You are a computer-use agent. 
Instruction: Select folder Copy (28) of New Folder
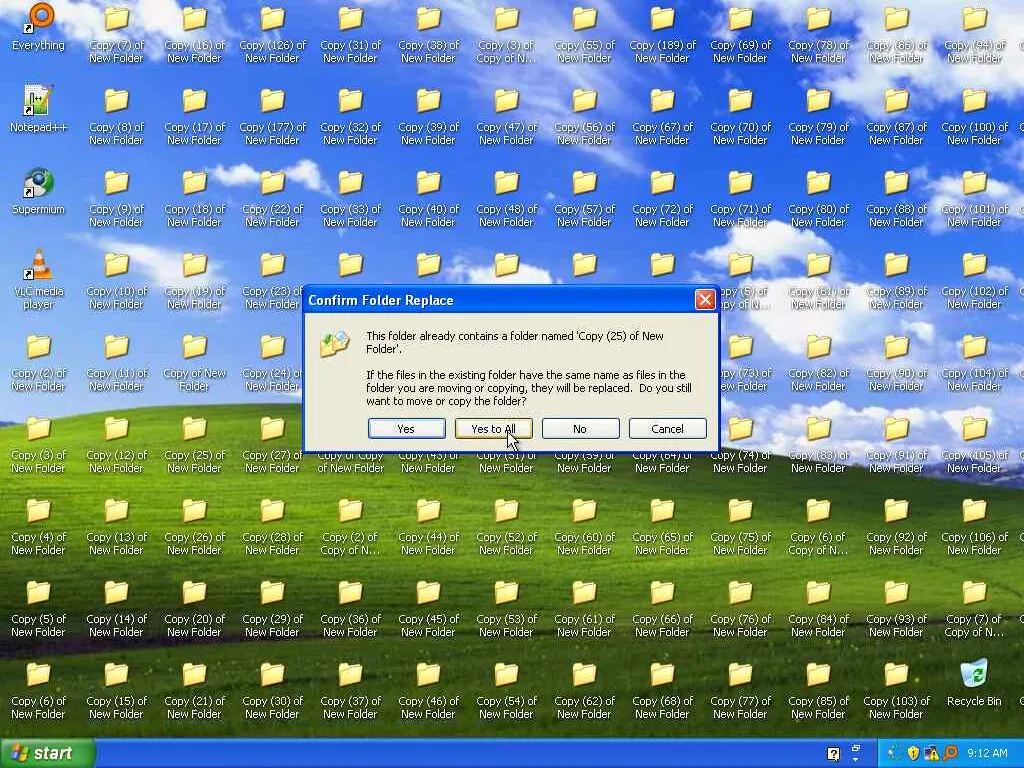coord(272,528)
